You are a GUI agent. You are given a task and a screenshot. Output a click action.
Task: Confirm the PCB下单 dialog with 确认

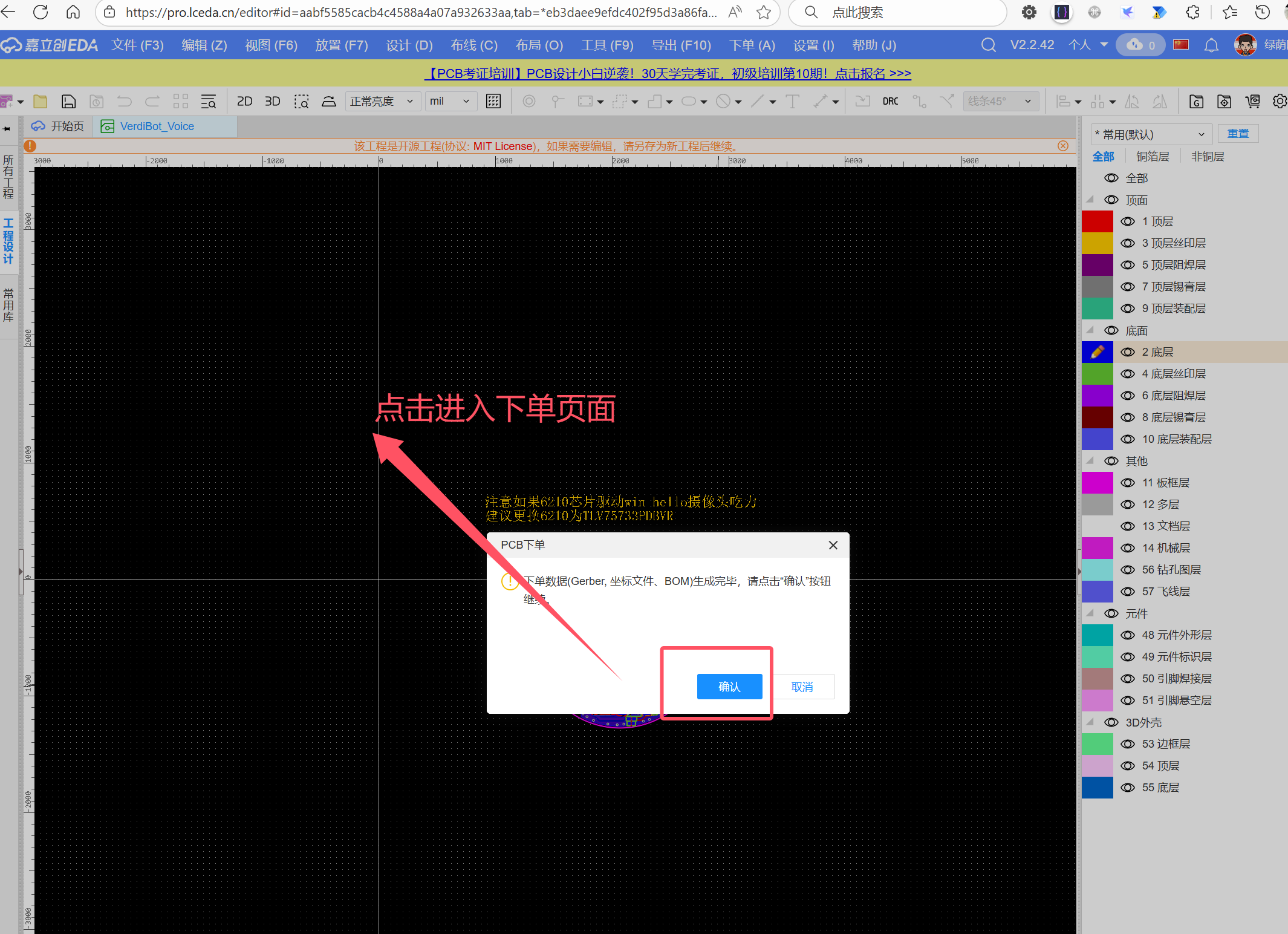[x=729, y=687]
